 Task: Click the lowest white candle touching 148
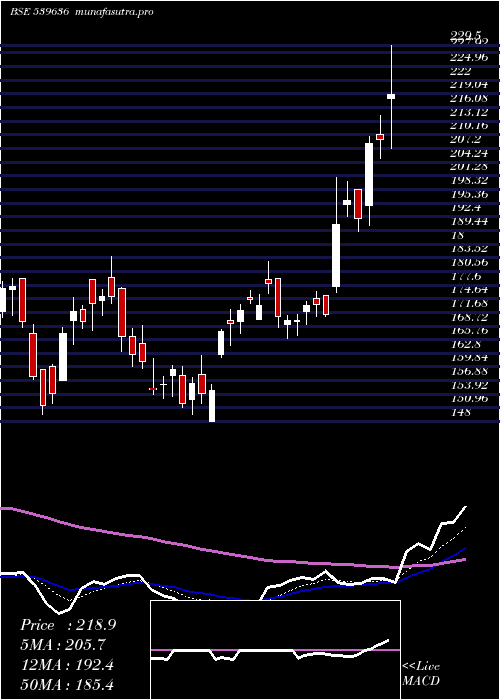pyautogui.click(x=212, y=406)
